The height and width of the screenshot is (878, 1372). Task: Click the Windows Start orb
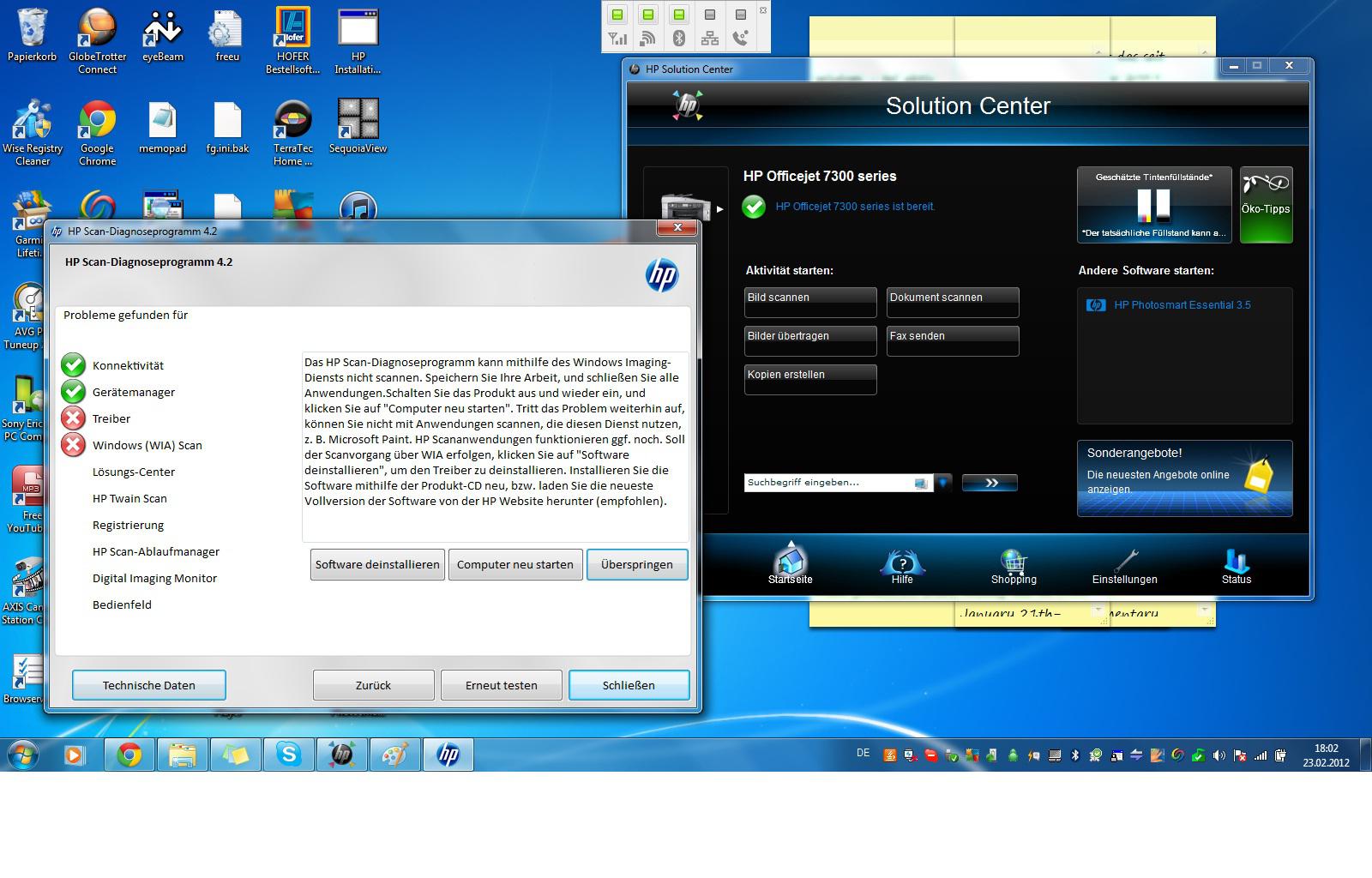23,755
